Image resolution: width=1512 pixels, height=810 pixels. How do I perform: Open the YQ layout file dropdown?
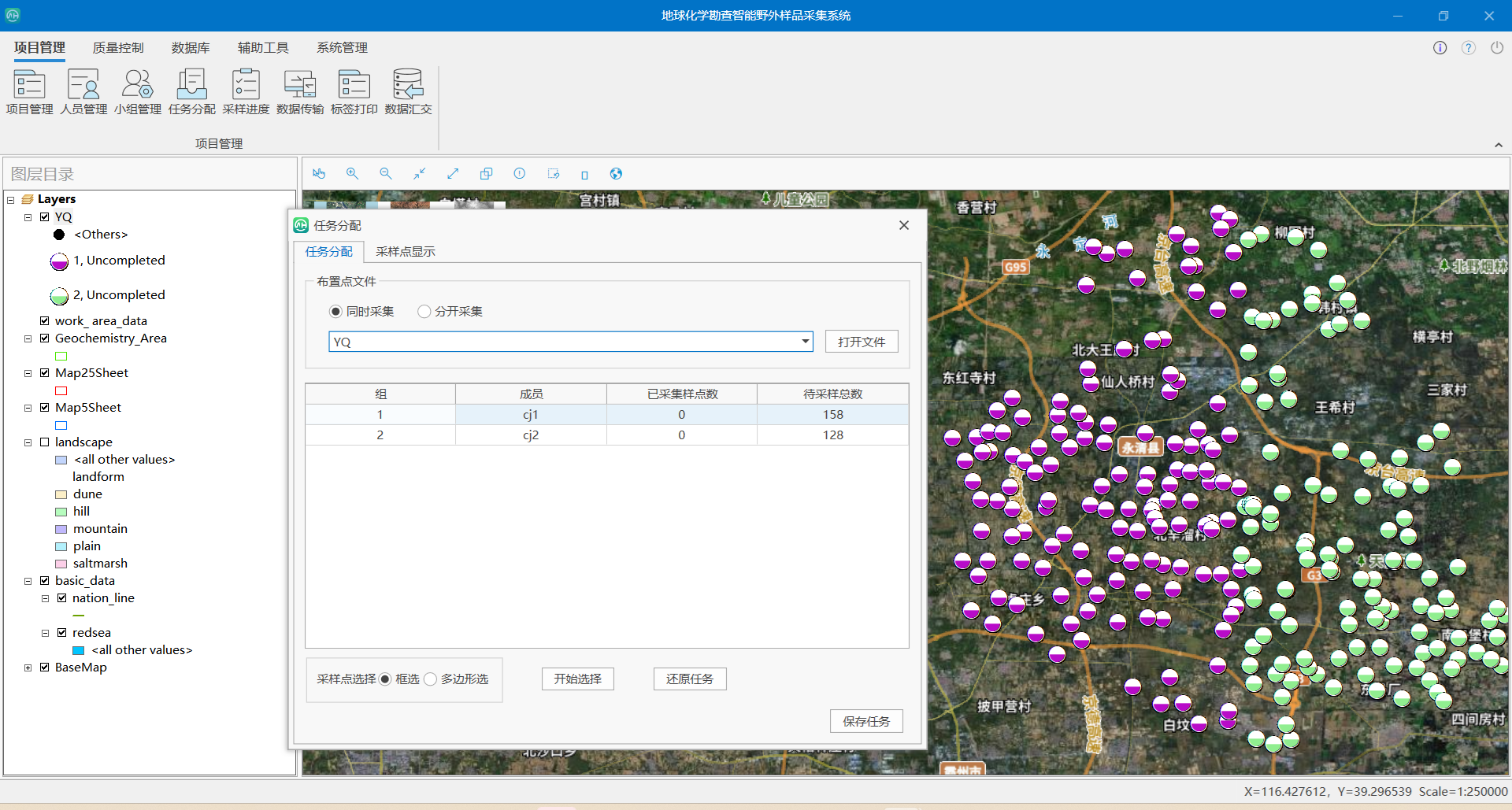pos(805,342)
